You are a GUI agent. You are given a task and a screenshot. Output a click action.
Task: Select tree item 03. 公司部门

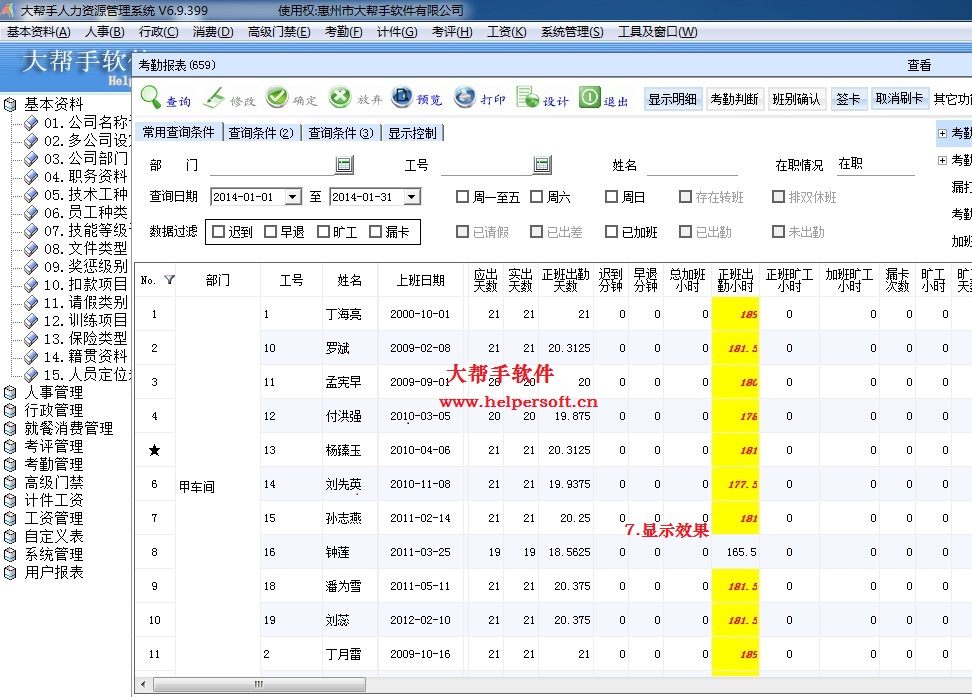(x=86, y=159)
